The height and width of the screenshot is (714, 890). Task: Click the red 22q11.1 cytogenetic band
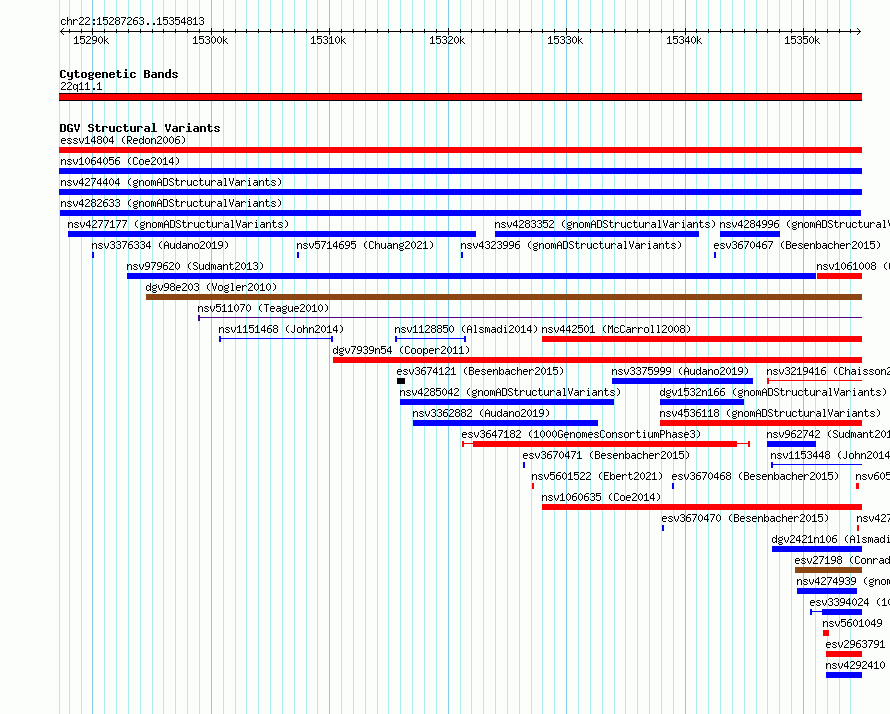click(460, 97)
